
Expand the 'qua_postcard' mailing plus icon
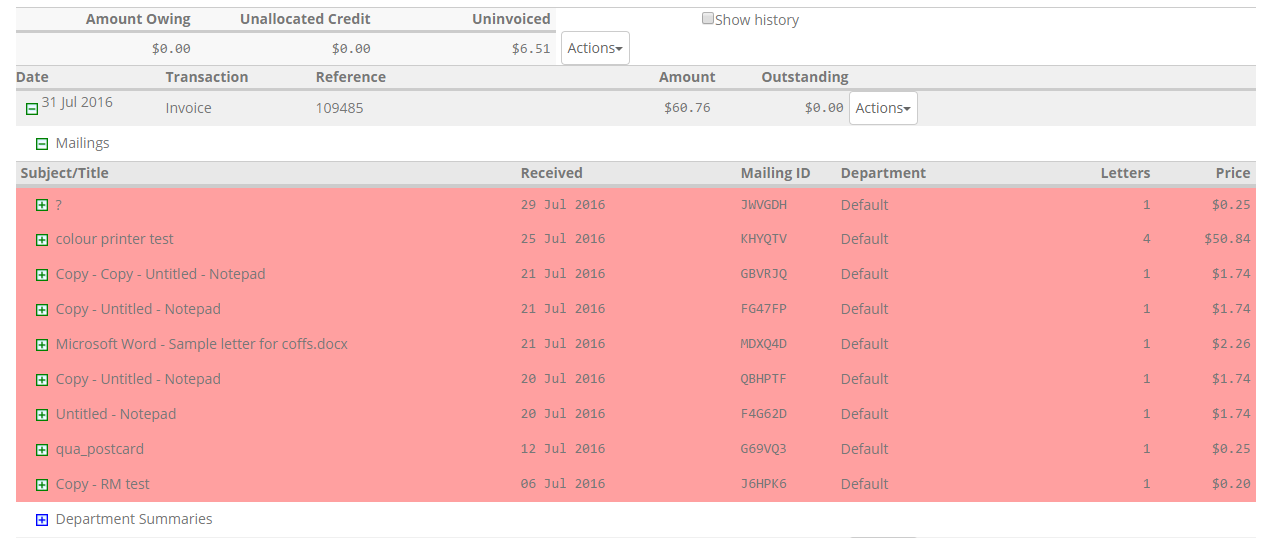42,450
